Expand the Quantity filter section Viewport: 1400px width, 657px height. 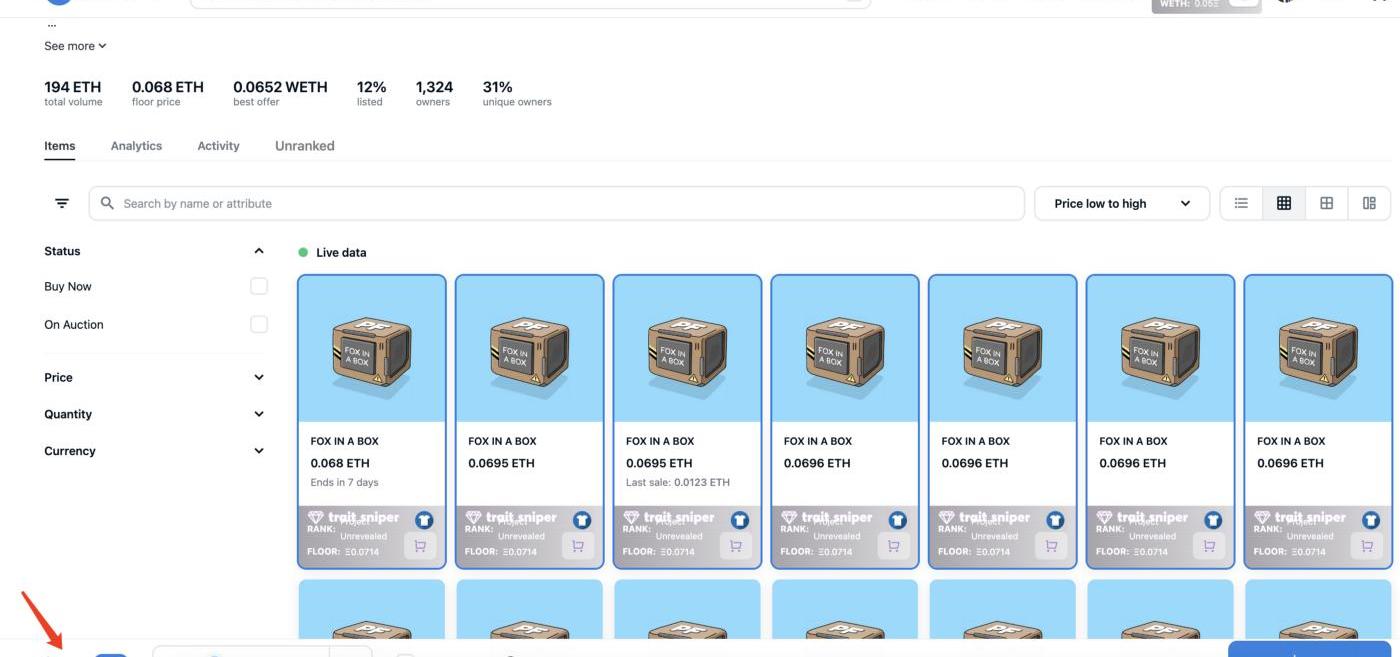pyautogui.click(x=259, y=414)
